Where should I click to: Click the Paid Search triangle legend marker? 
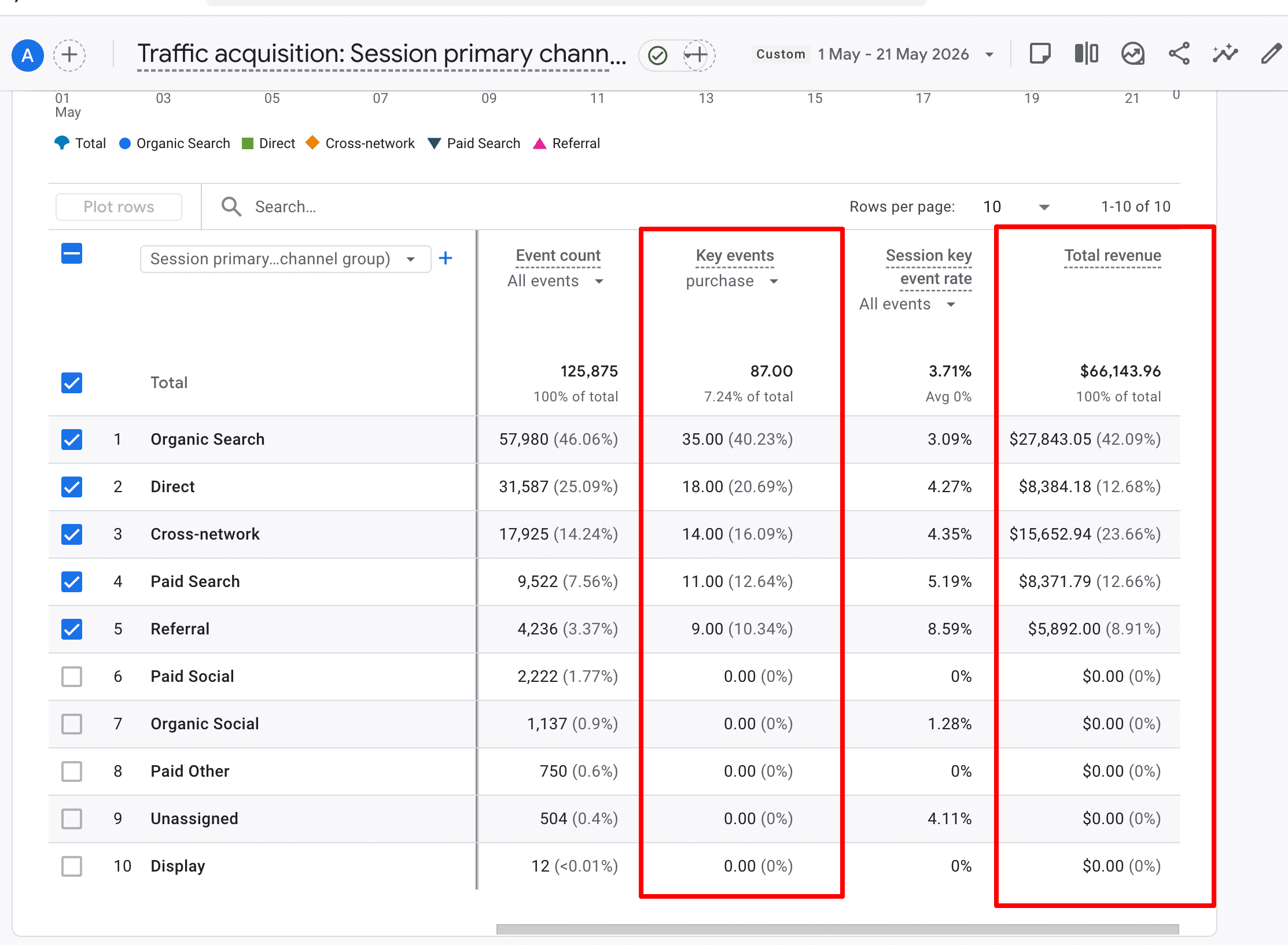point(434,143)
